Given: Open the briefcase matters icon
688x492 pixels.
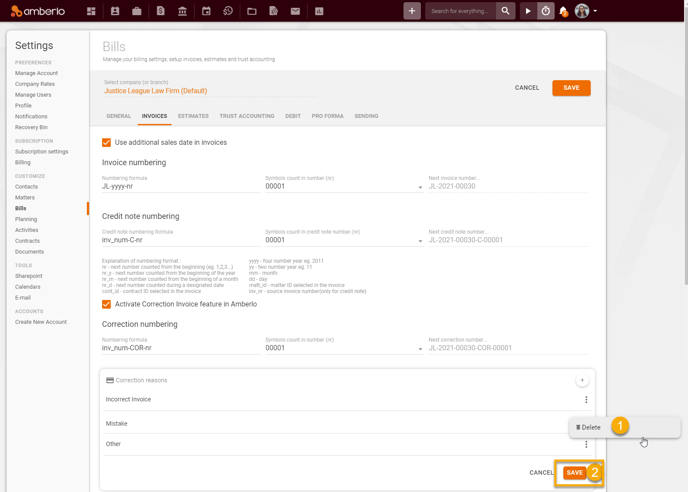Looking at the screenshot, I should coord(137,11).
